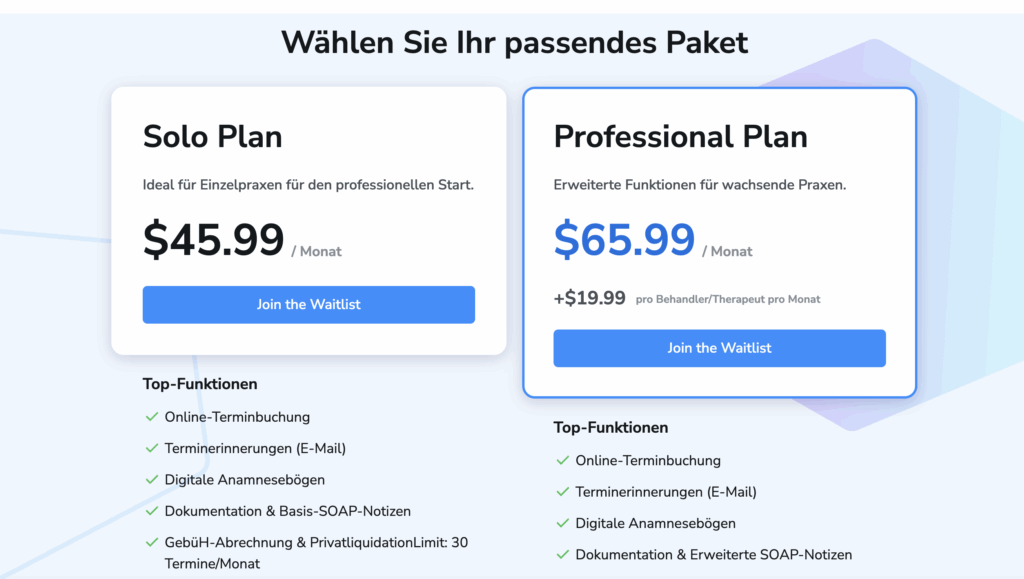The width and height of the screenshot is (1024, 579).
Task: Click Top-Funktionen label under Solo Plan
Action: pos(200,384)
